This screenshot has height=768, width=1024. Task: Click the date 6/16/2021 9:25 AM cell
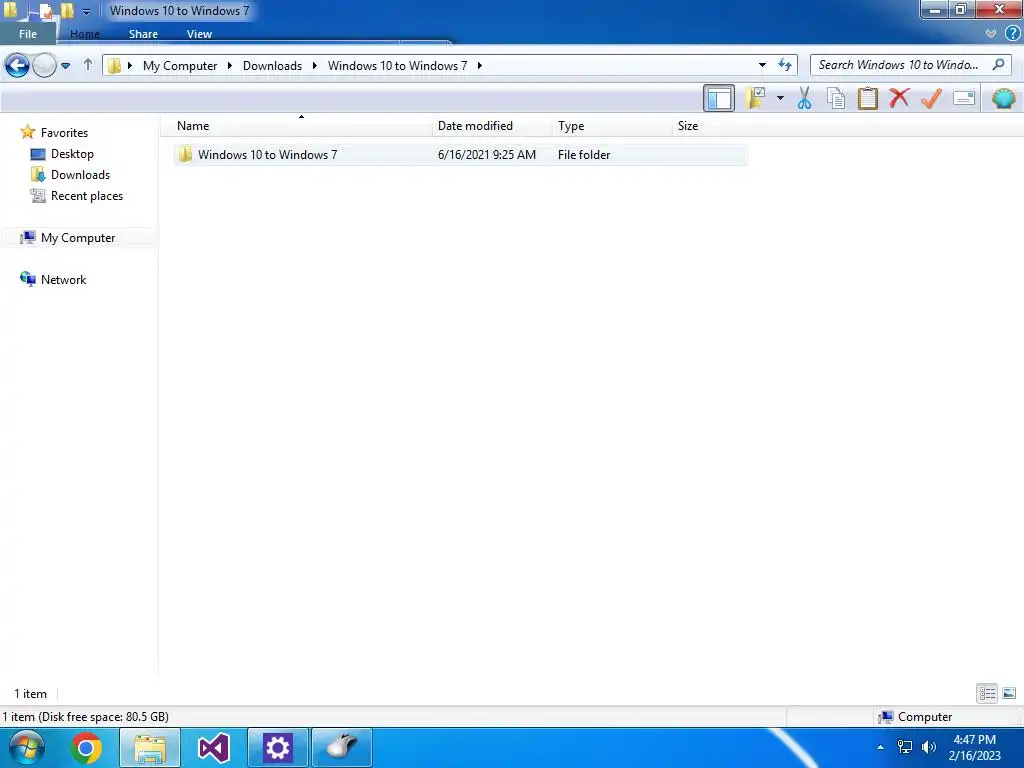tap(487, 155)
